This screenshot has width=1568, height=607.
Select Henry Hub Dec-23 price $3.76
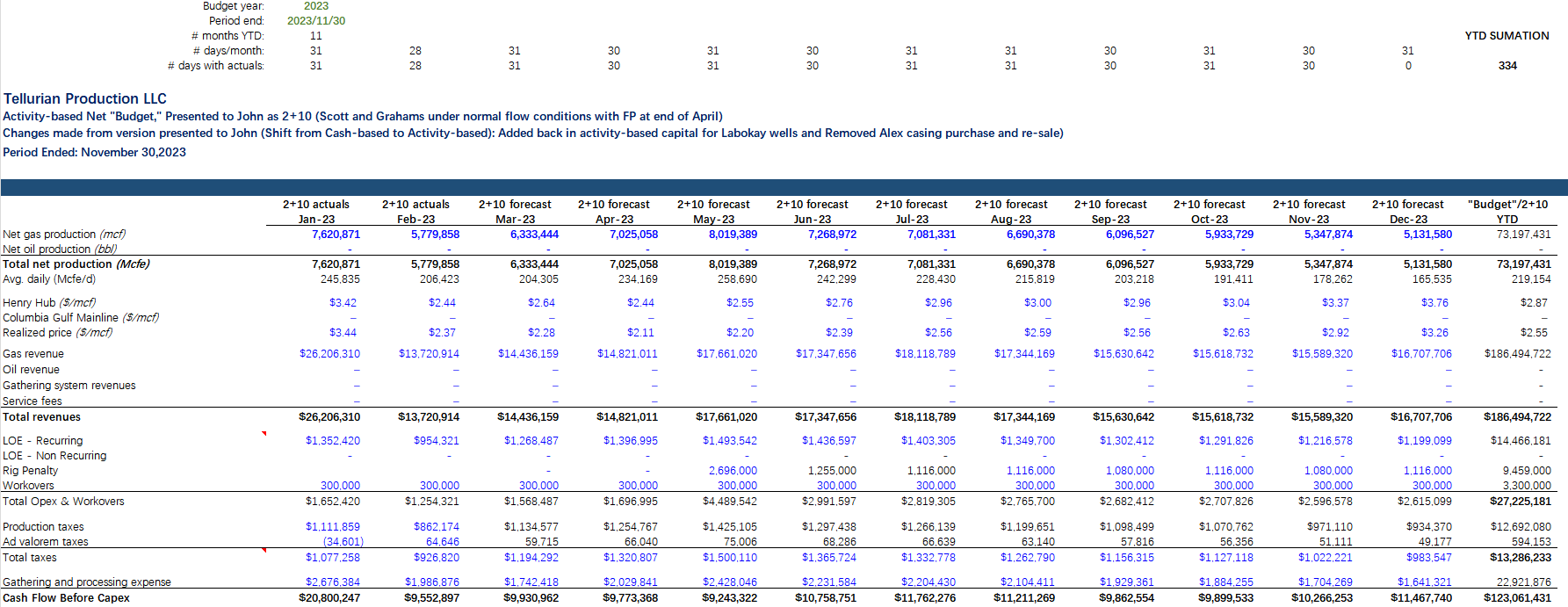[1434, 303]
